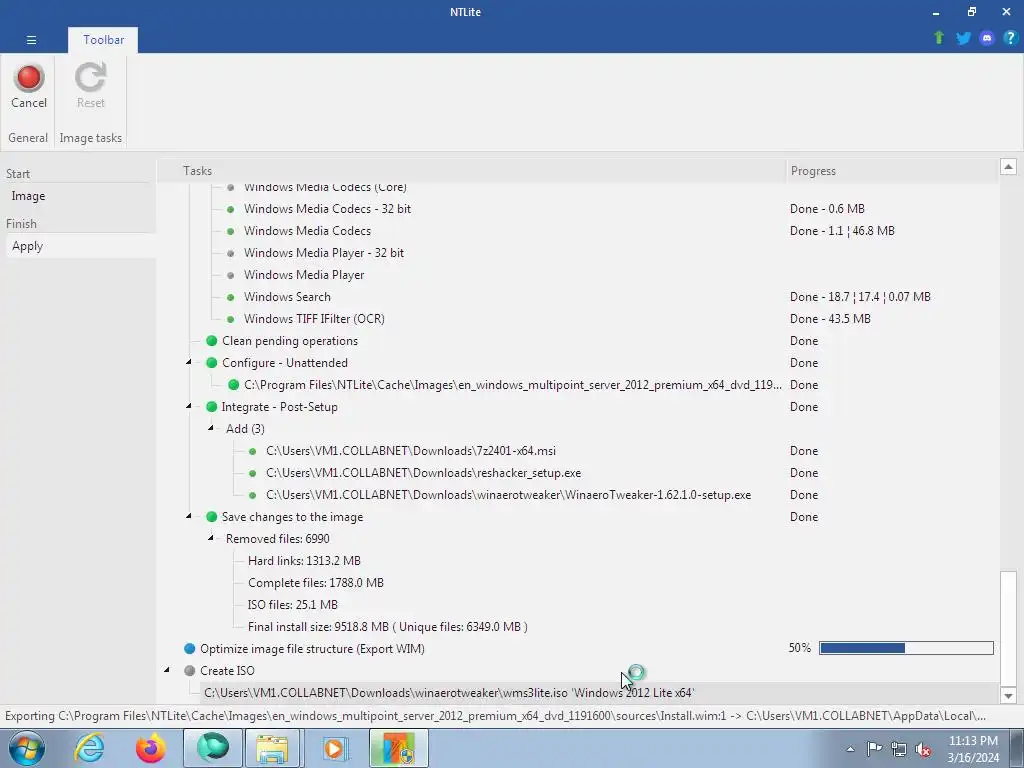Select the Windows Media Codecs row
Screen dimensions: 1024x768
pos(307,231)
